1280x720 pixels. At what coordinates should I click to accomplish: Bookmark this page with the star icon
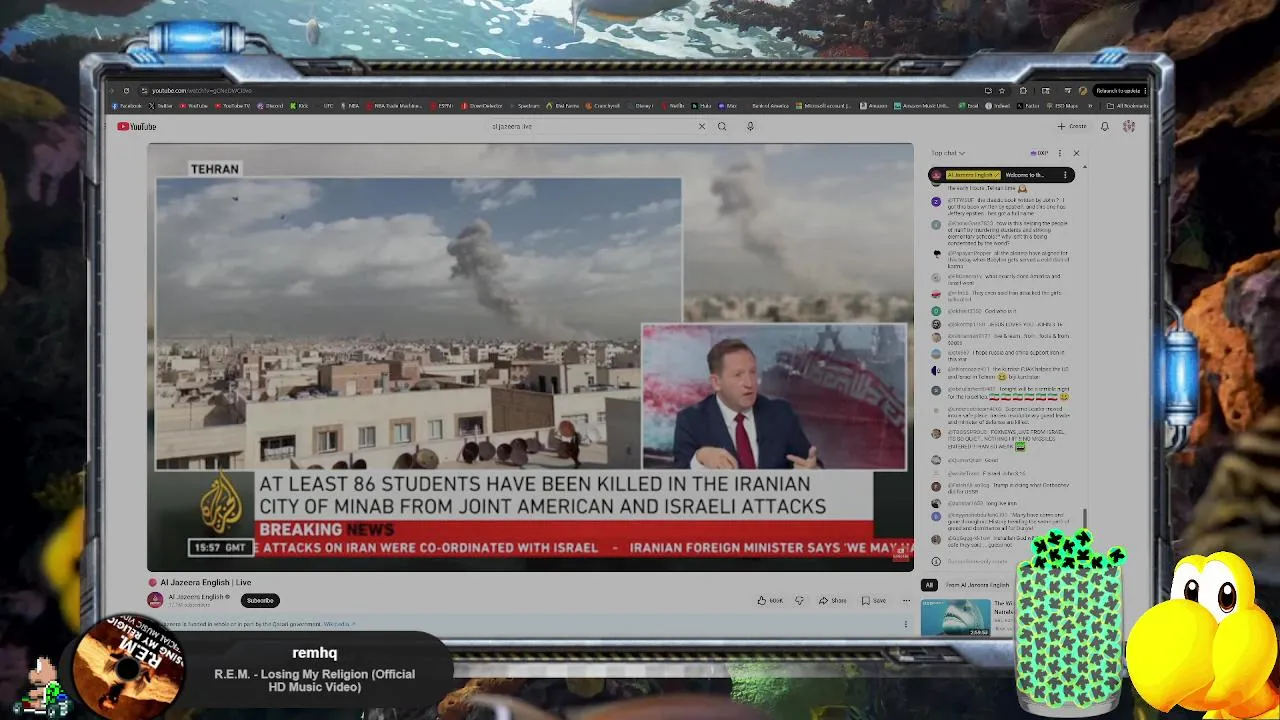pos(1002,91)
